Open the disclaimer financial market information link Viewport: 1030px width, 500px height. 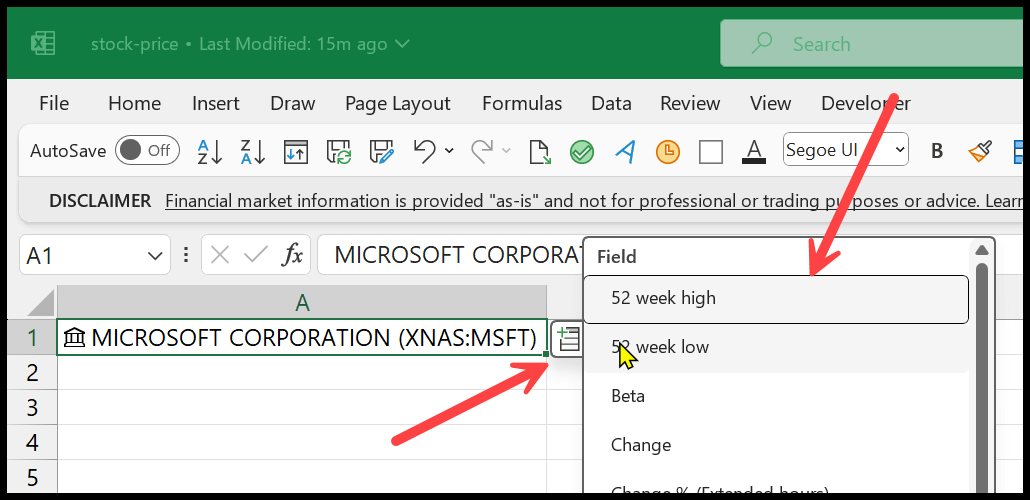(x=594, y=200)
